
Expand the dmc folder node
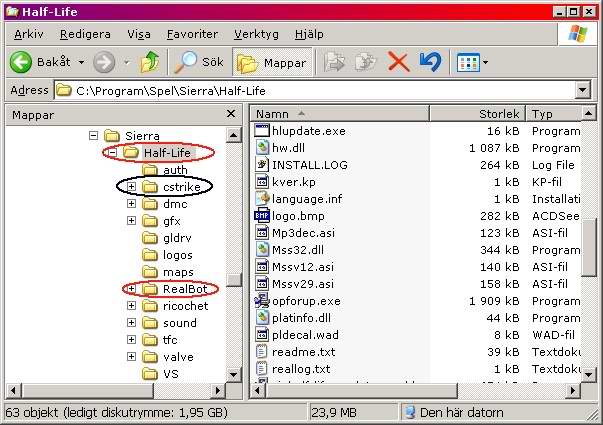(x=132, y=203)
